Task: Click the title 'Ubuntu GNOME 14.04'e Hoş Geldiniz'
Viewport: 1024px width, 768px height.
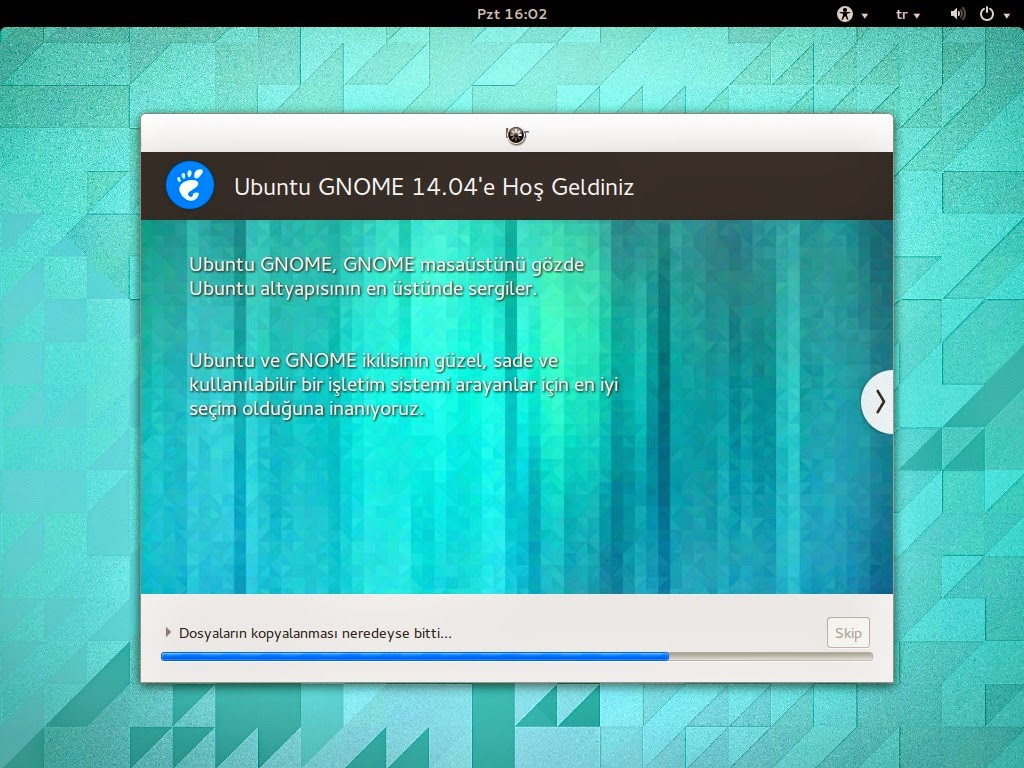Action: coord(434,187)
